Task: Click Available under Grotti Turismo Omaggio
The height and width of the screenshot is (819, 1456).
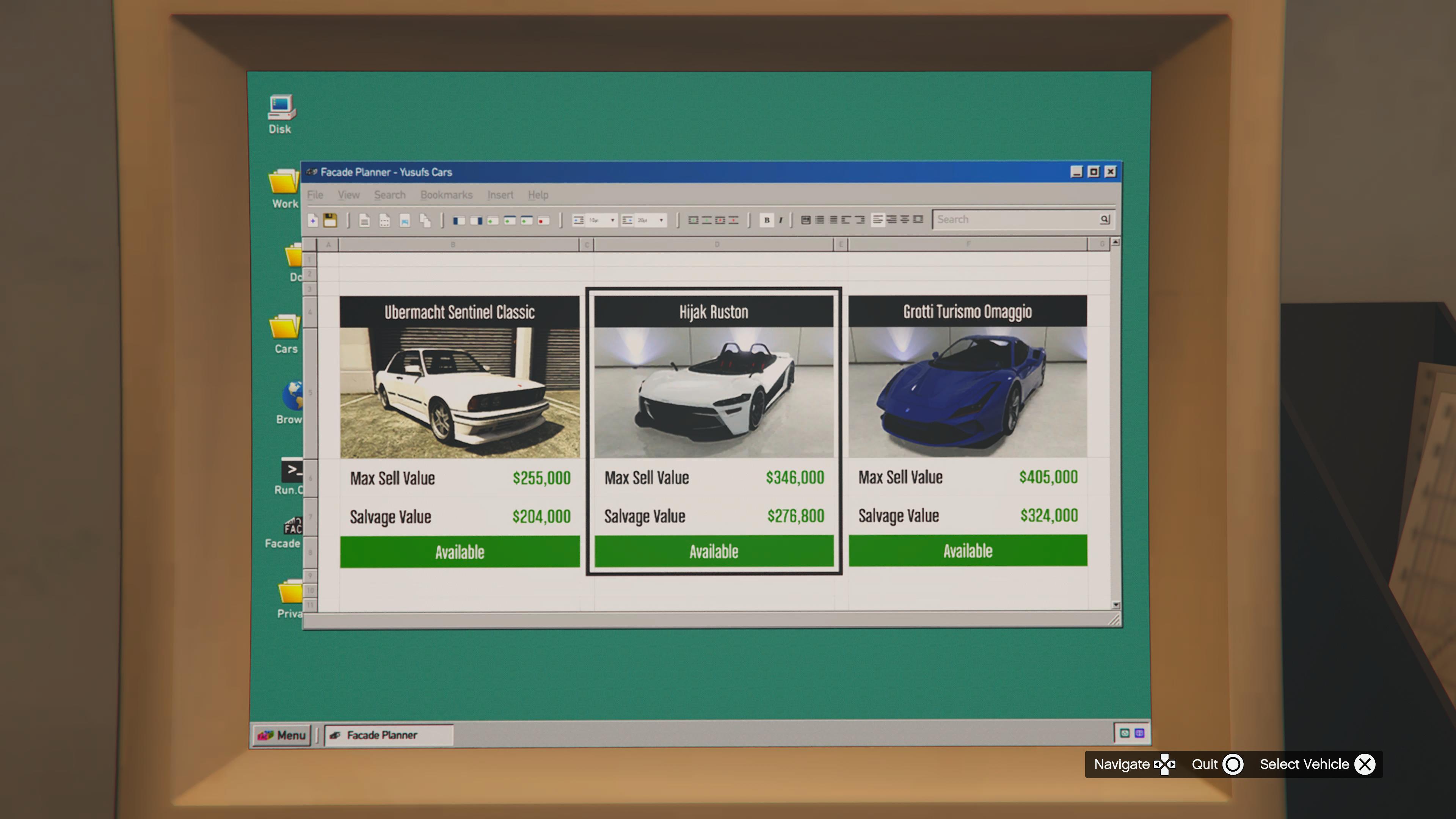Action: [967, 551]
